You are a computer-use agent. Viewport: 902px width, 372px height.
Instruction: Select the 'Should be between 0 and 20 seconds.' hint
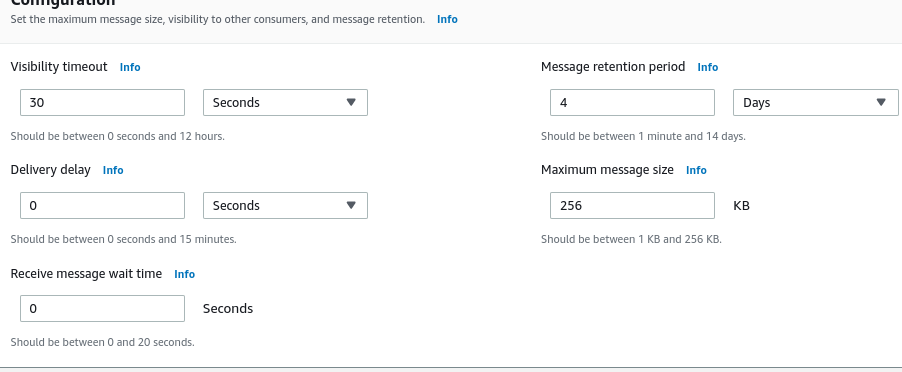coord(102,342)
